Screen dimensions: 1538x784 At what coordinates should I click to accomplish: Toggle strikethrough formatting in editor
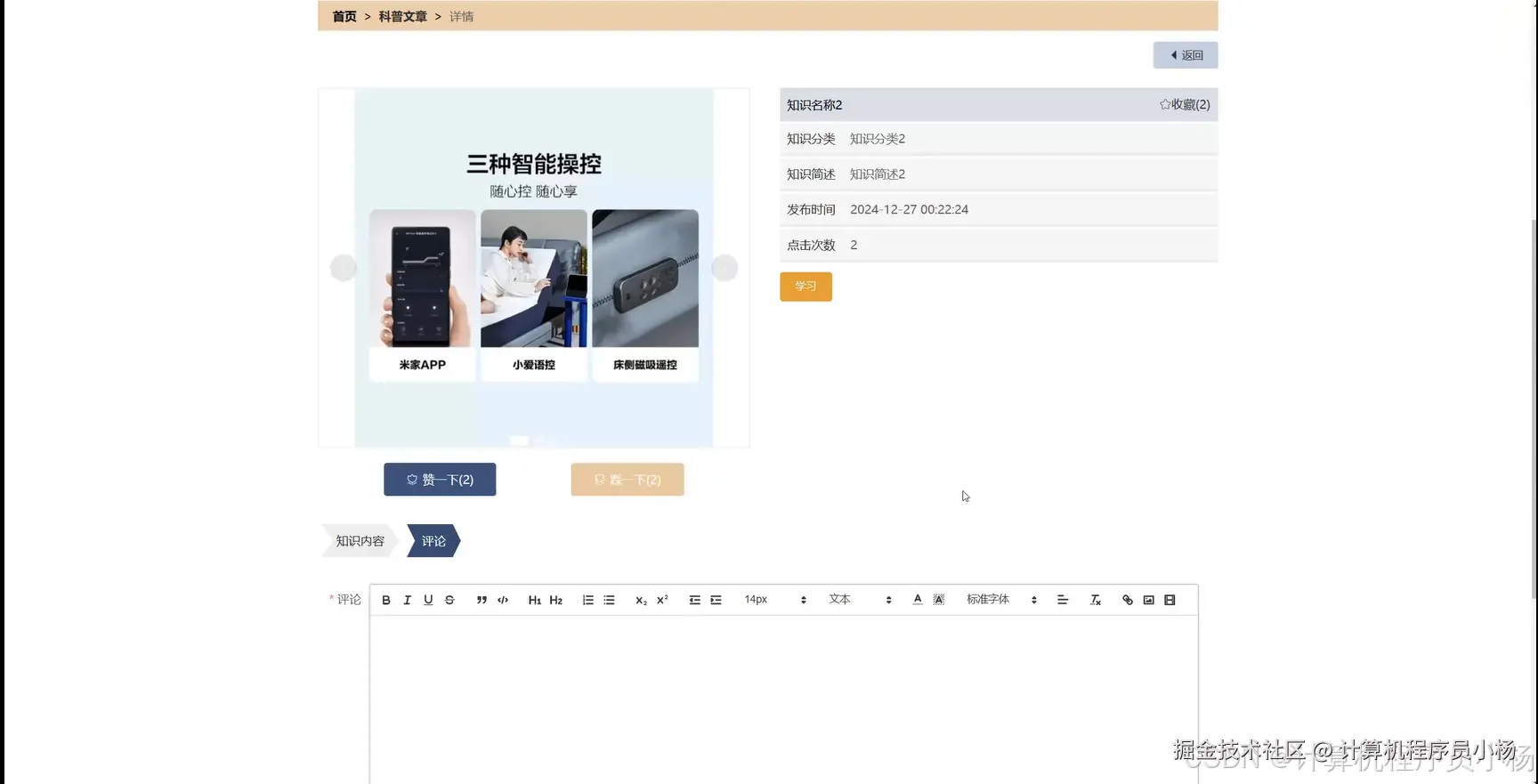449,600
